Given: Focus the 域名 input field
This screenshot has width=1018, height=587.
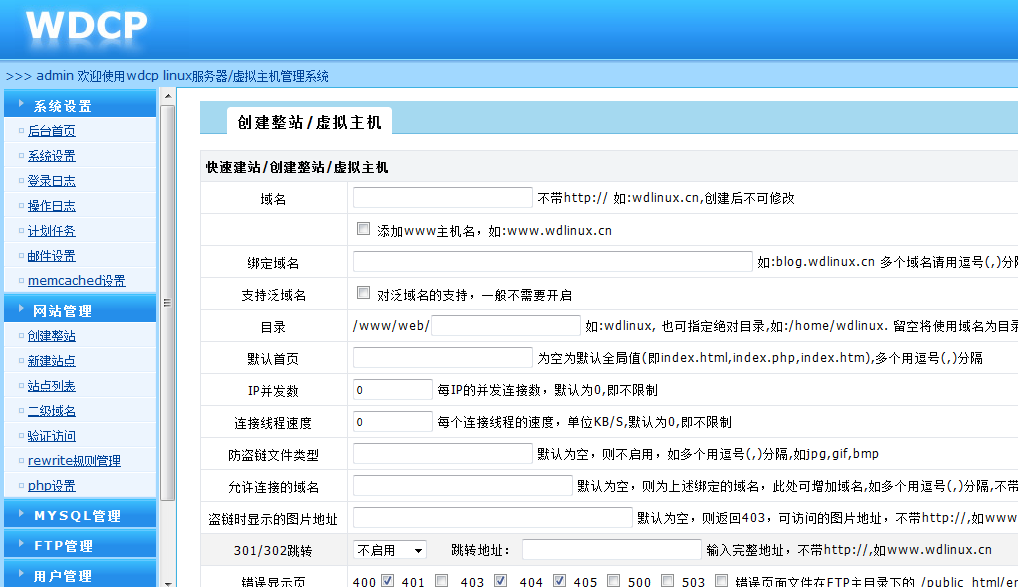Looking at the screenshot, I should point(443,197).
